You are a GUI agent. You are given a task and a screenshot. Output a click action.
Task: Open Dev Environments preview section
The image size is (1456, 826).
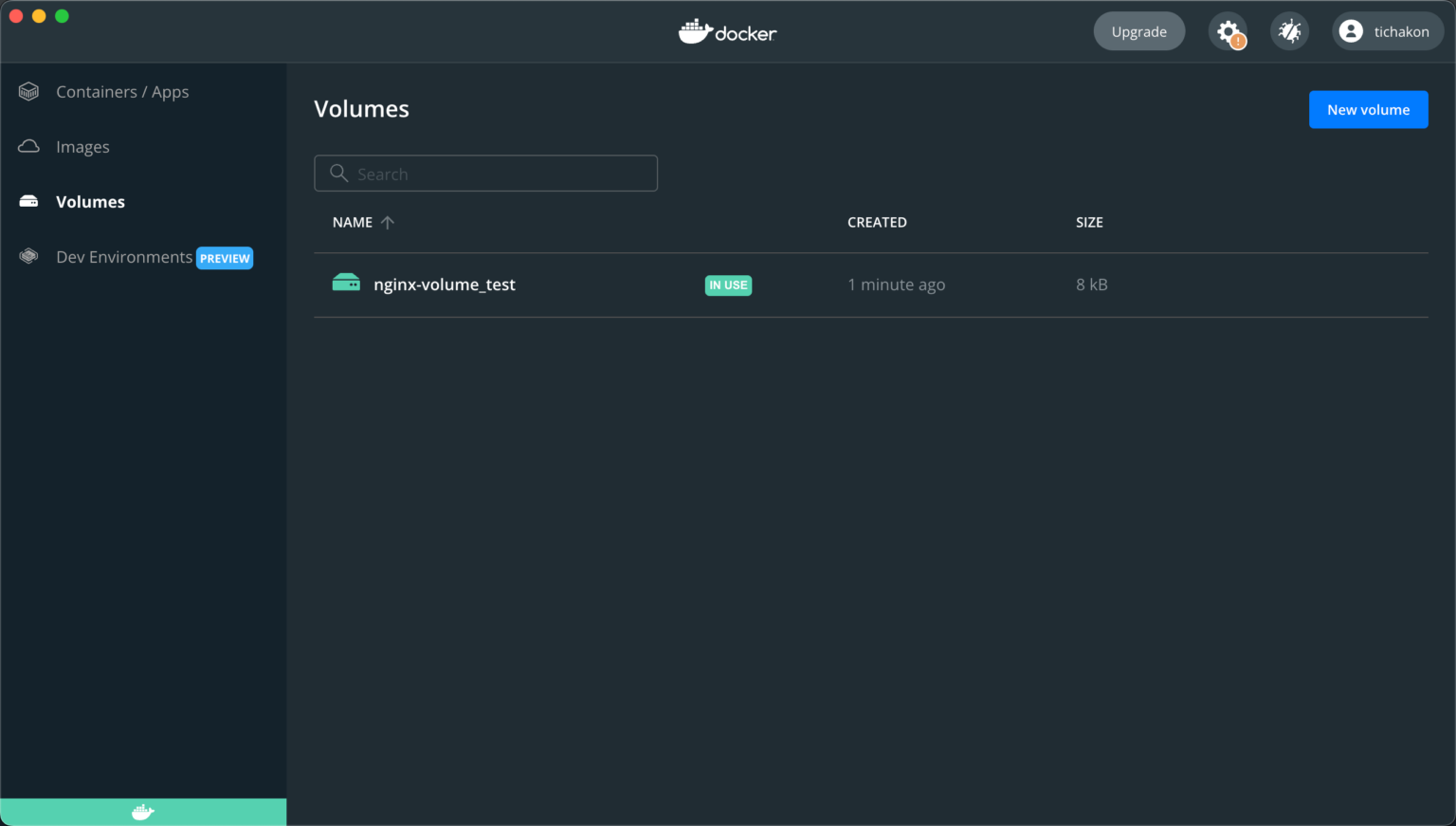[123, 256]
